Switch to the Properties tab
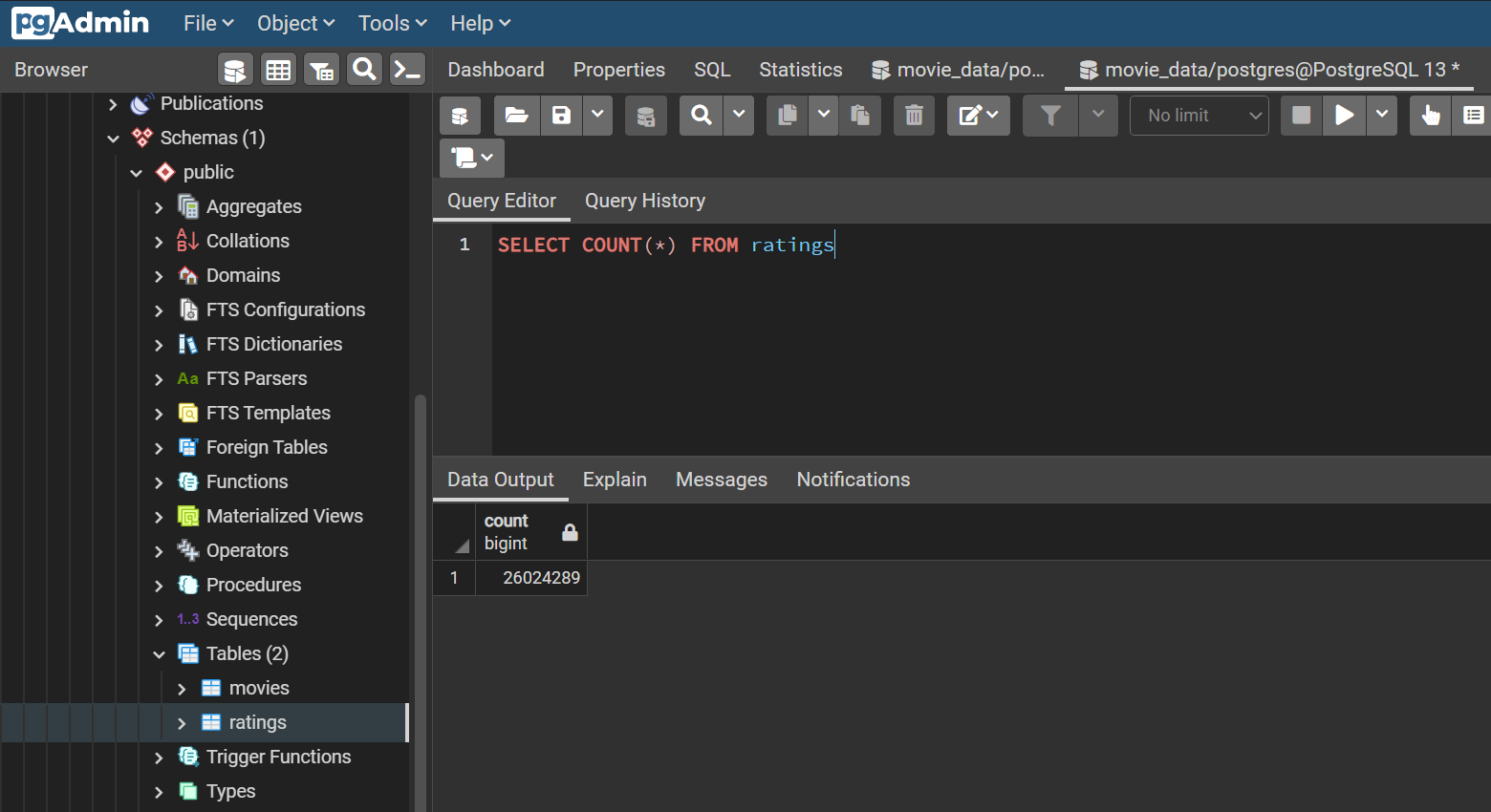Viewport: 1491px width, 812px height. pyautogui.click(x=619, y=70)
